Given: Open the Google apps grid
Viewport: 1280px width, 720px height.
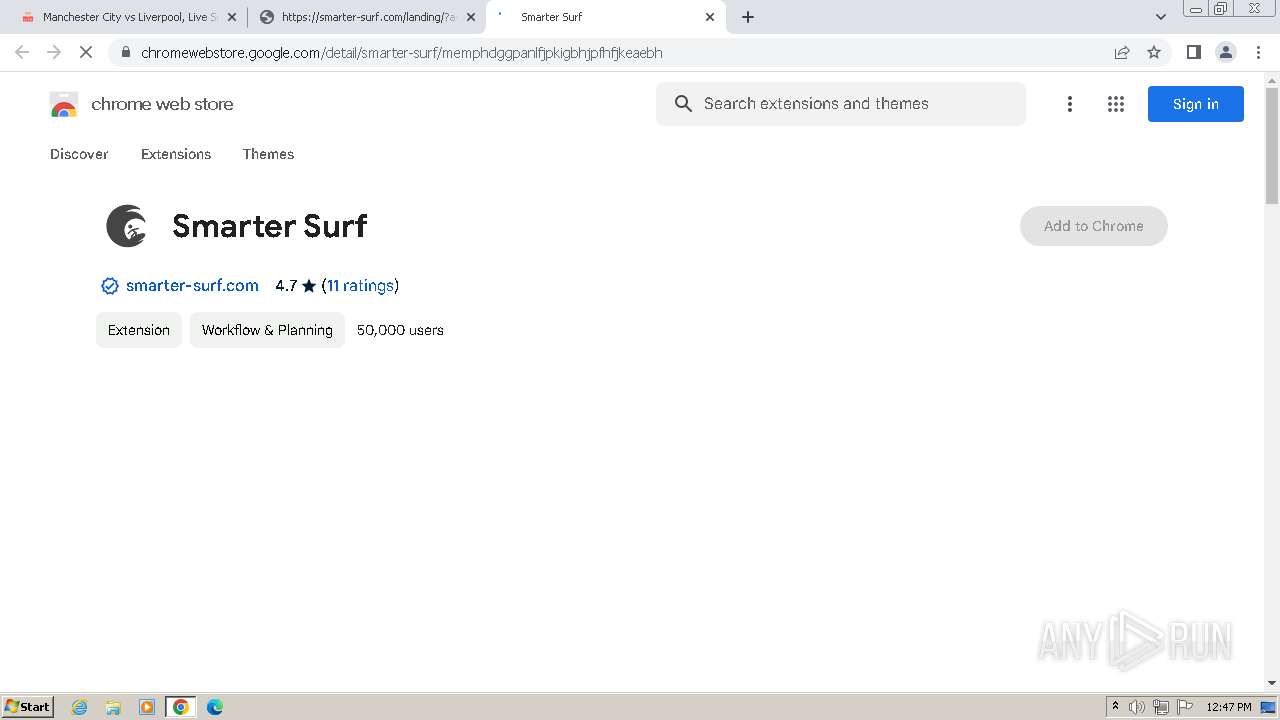Looking at the screenshot, I should click(x=1116, y=104).
